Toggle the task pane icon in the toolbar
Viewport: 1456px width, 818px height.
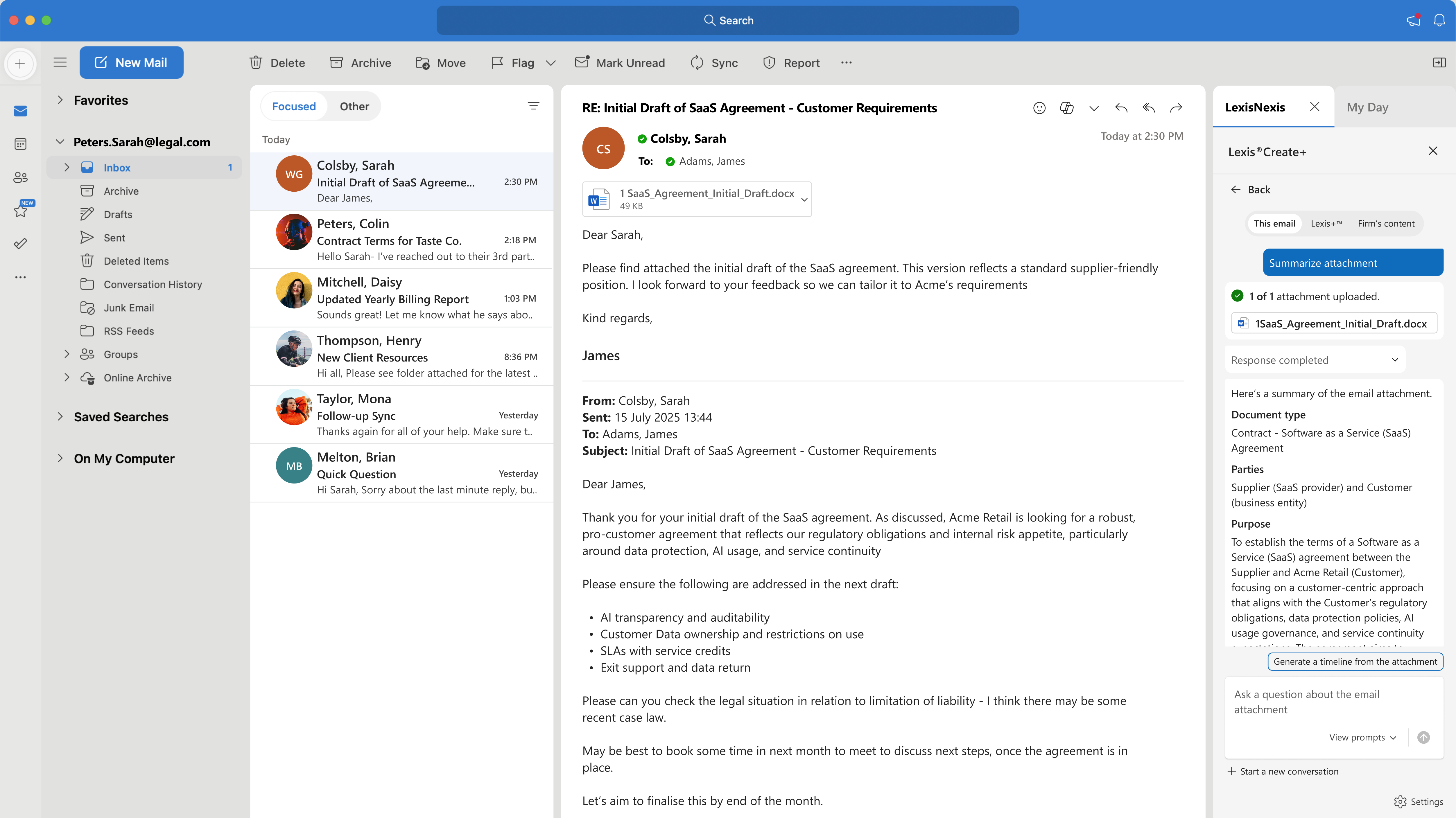click(x=1439, y=63)
